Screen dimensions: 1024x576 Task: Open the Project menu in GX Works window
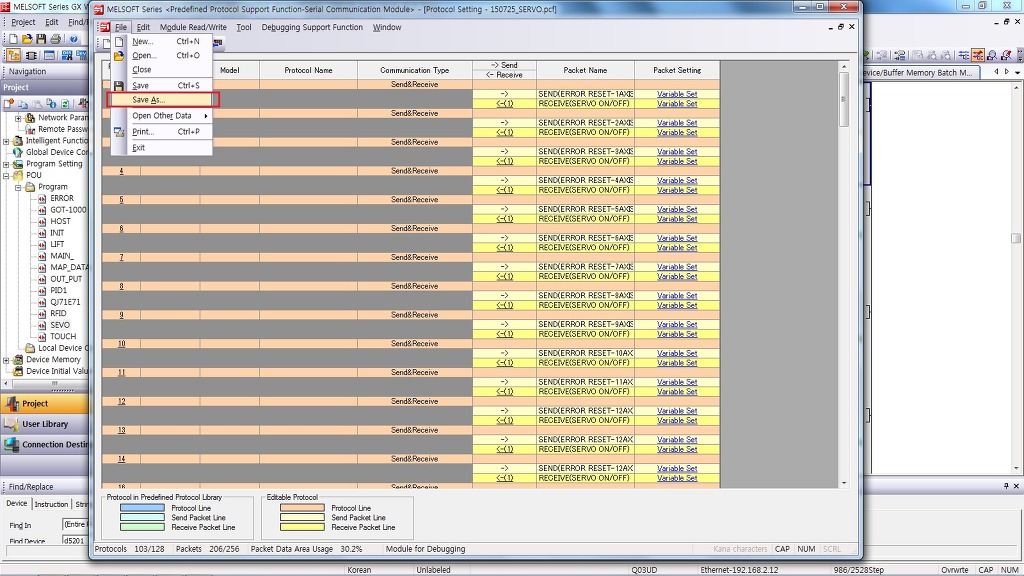(23, 22)
